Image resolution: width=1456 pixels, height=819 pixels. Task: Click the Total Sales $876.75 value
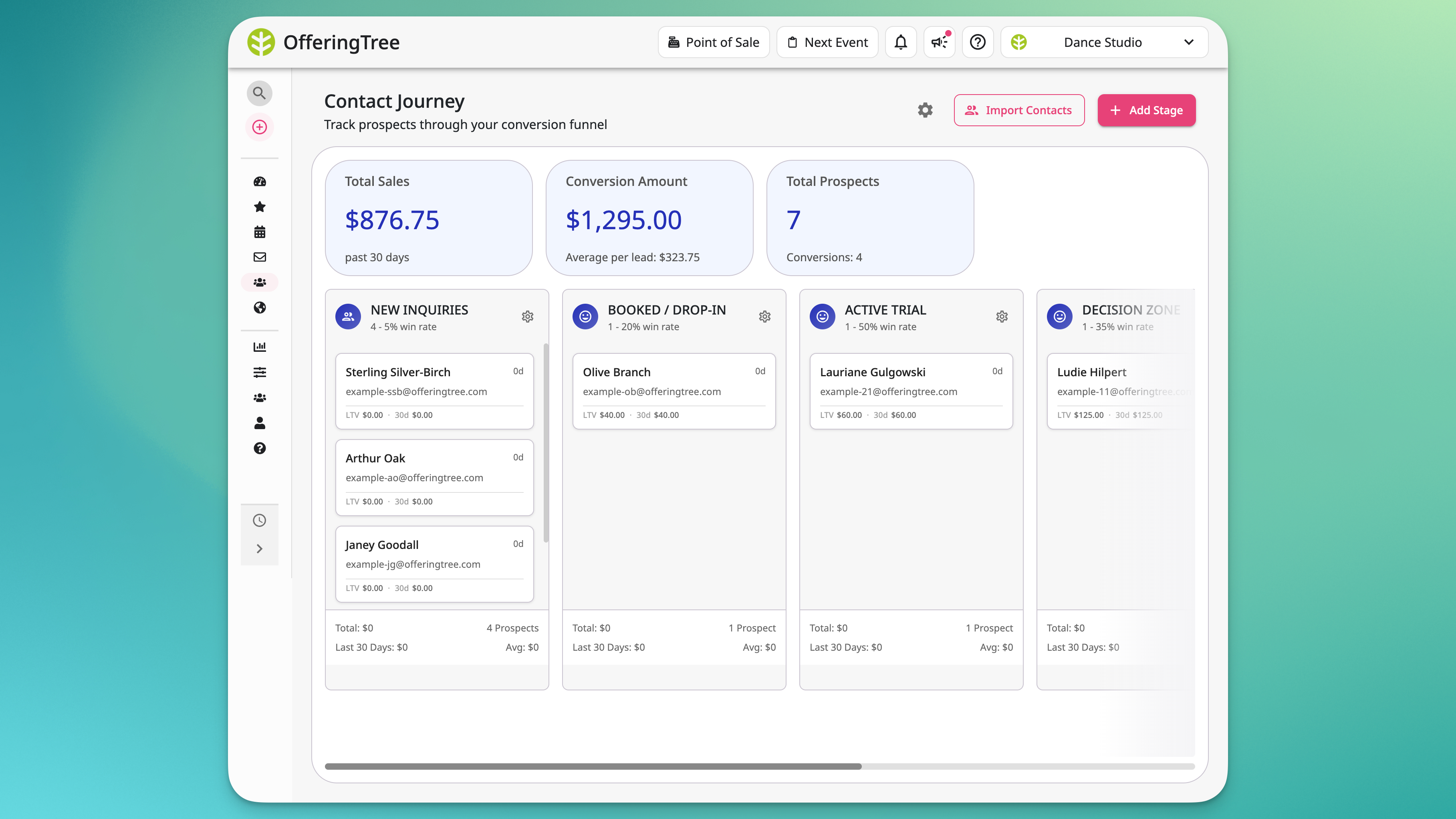pyautogui.click(x=392, y=220)
